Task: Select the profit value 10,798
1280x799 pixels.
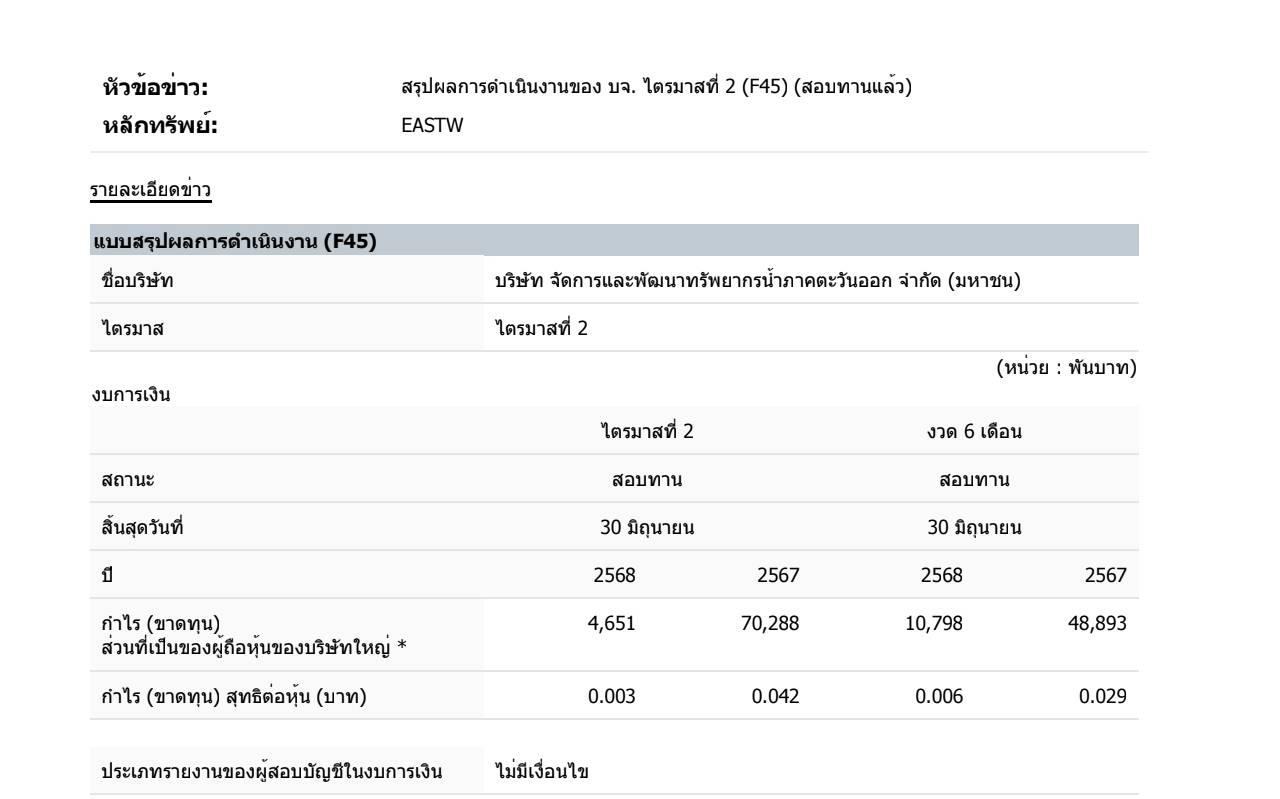Action: [x=935, y=624]
